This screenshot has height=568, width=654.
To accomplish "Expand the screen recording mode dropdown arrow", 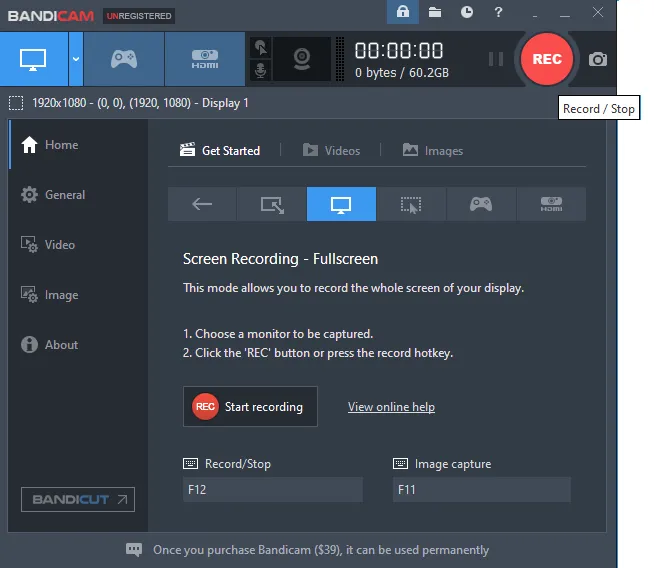I will (76, 59).
